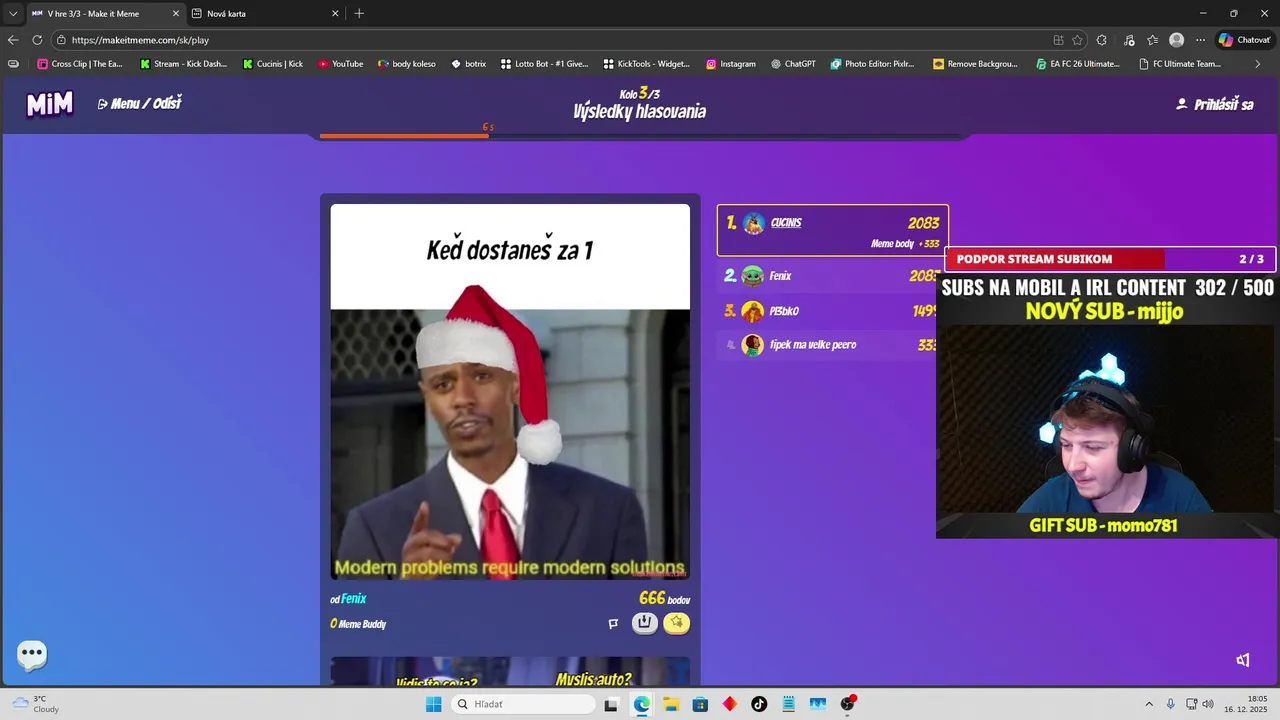Open the Windows Start menu
Screen dimensions: 1280x720
click(434, 704)
